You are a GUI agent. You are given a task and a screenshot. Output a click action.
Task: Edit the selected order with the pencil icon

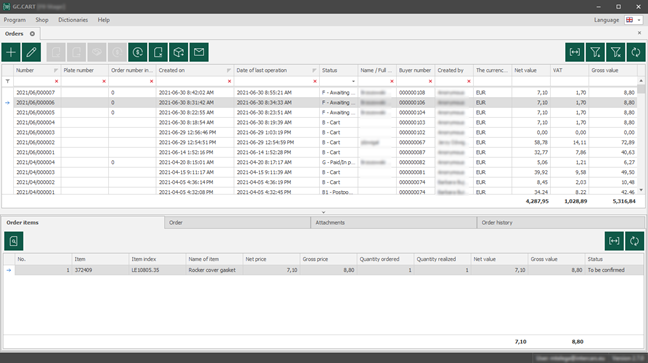[31, 52]
